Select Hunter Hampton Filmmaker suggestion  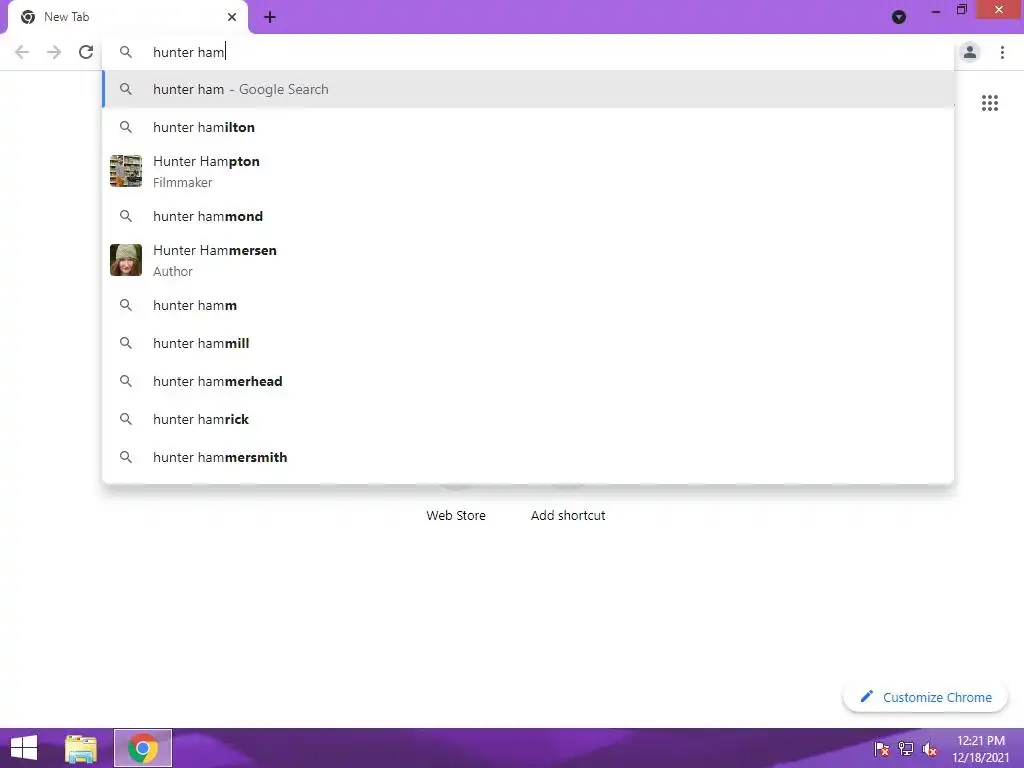[528, 171]
